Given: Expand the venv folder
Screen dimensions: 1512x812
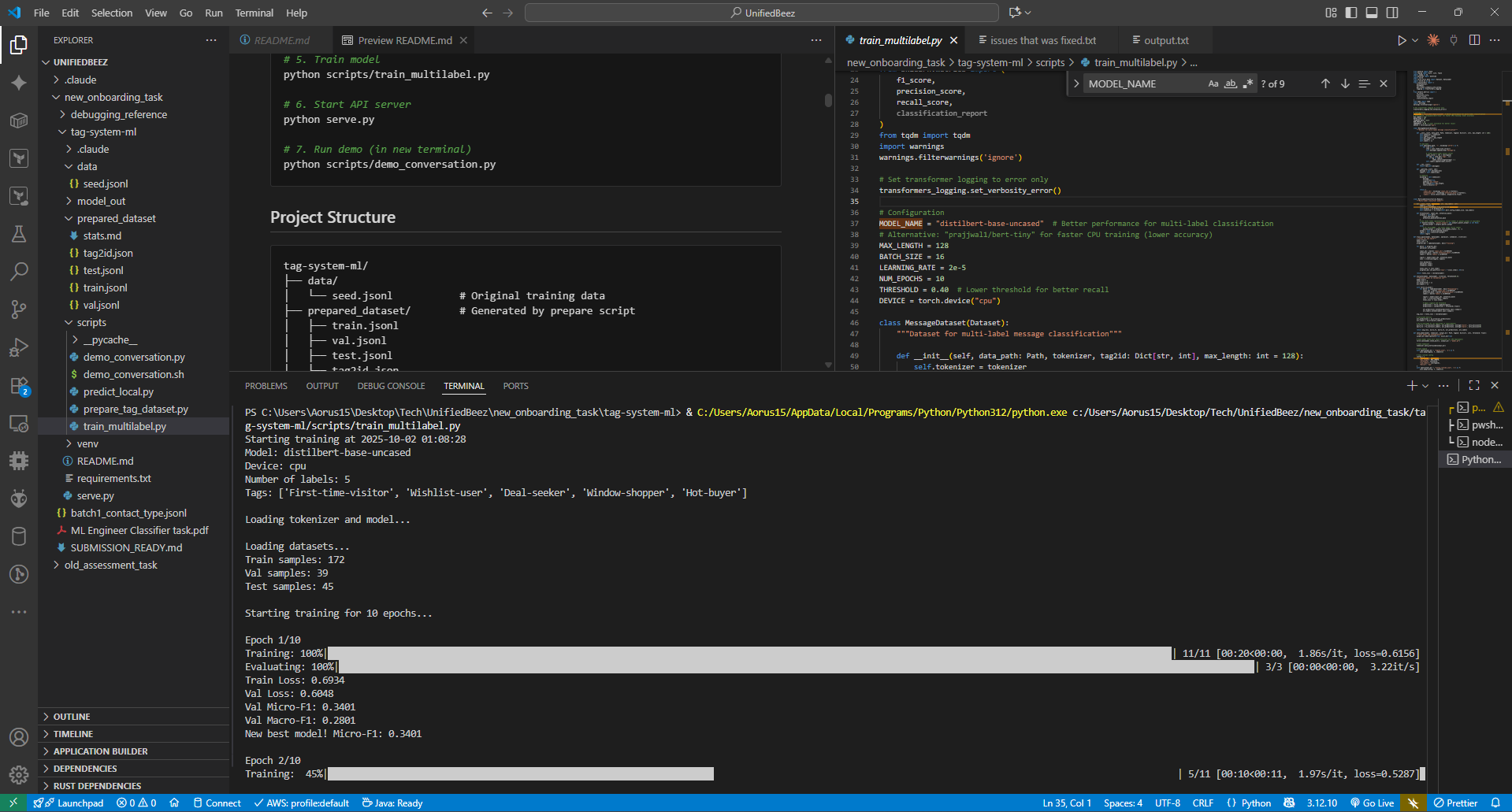Looking at the screenshot, I should pyautogui.click(x=87, y=443).
